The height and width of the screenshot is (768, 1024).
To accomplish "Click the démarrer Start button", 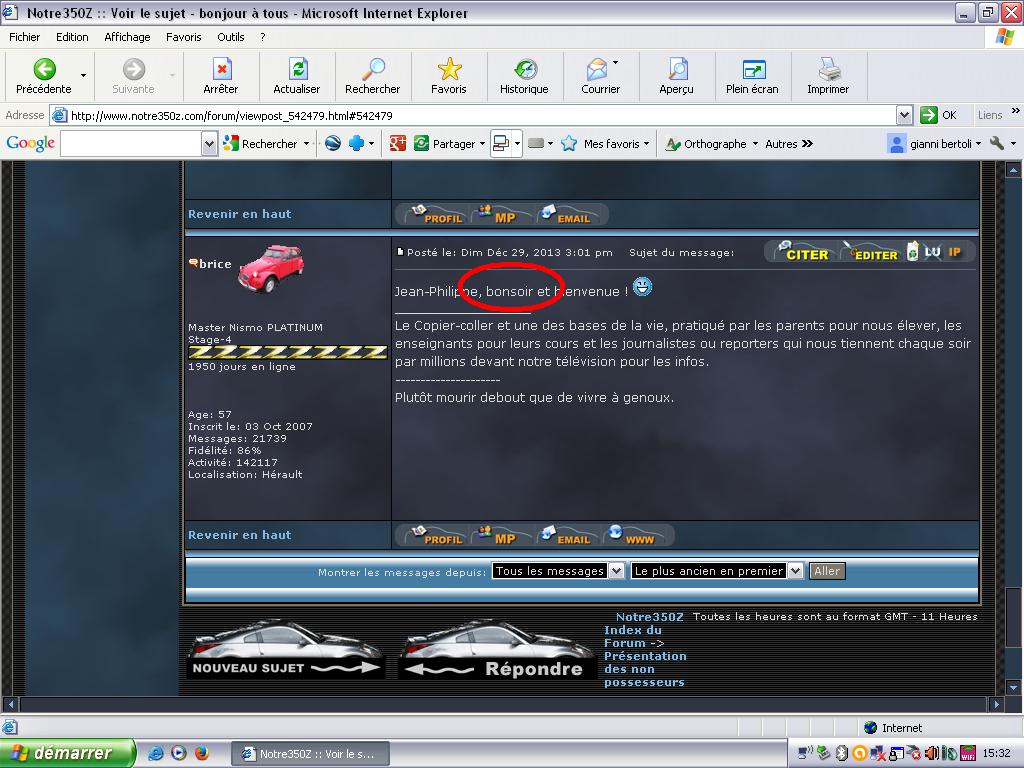I will tap(67, 753).
